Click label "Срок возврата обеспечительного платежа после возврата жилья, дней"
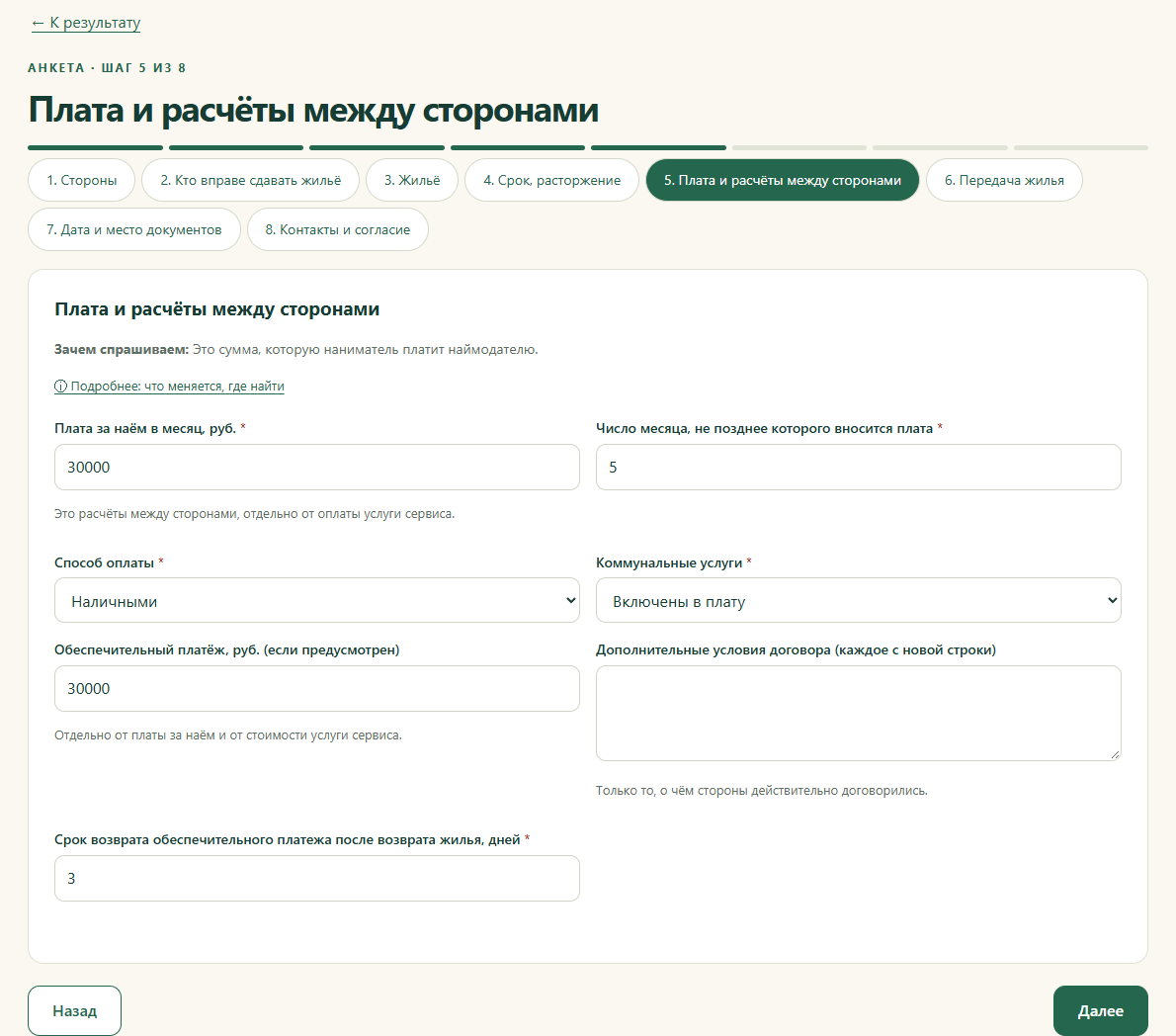 click(x=288, y=839)
